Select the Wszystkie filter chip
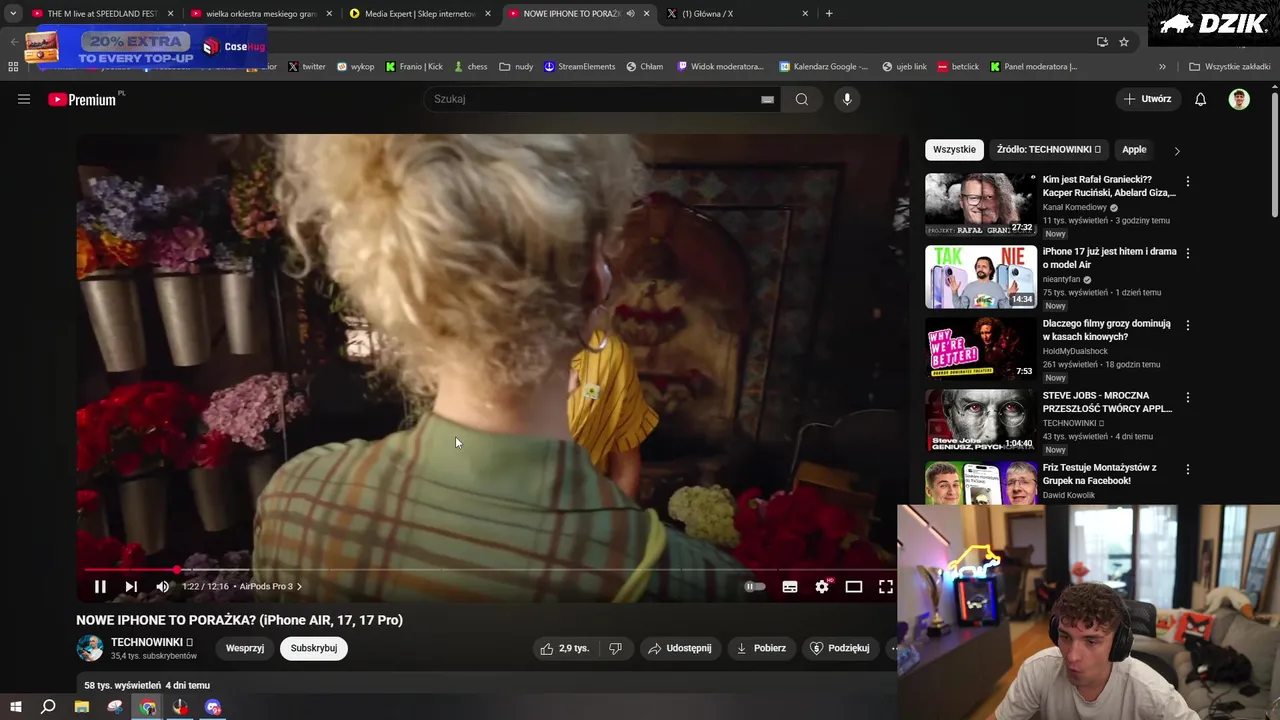The image size is (1280, 720). pyautogui.click(x=954, y=150)
